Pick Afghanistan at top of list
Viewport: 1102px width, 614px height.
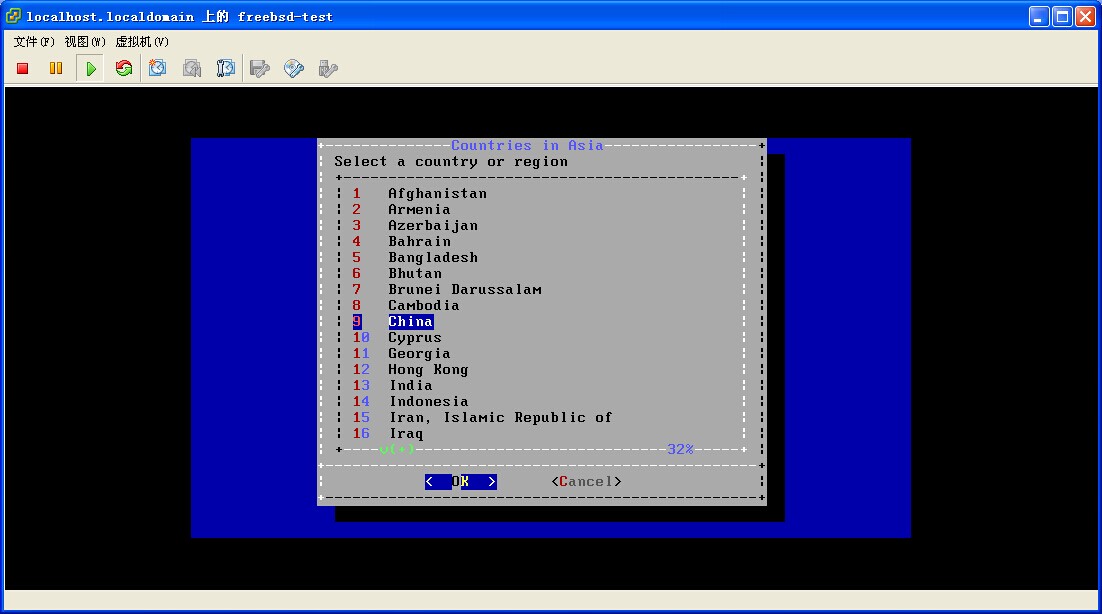coord(437,193)
